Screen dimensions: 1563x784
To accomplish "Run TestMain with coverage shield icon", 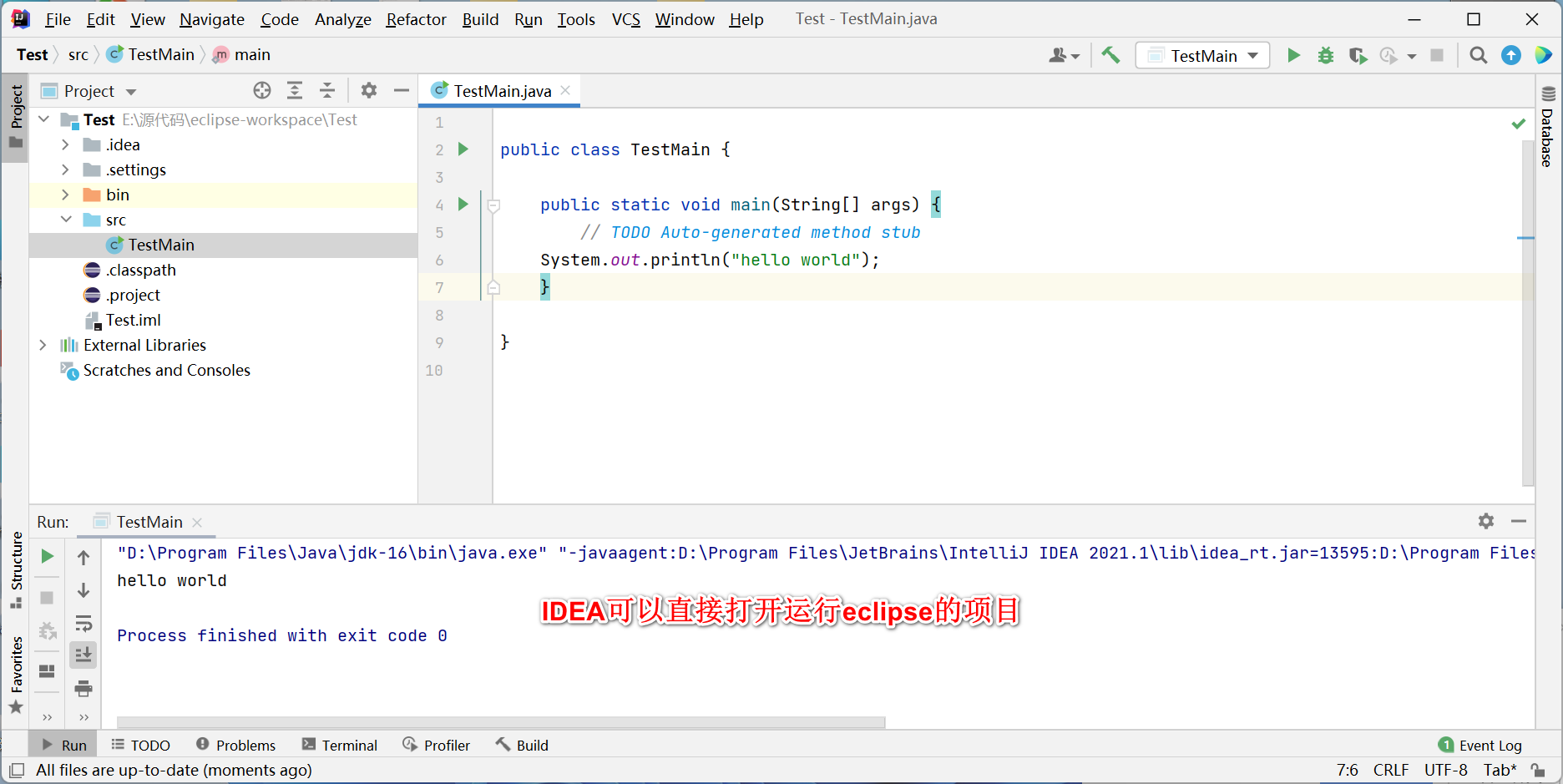I will (x=1358, y=55).
